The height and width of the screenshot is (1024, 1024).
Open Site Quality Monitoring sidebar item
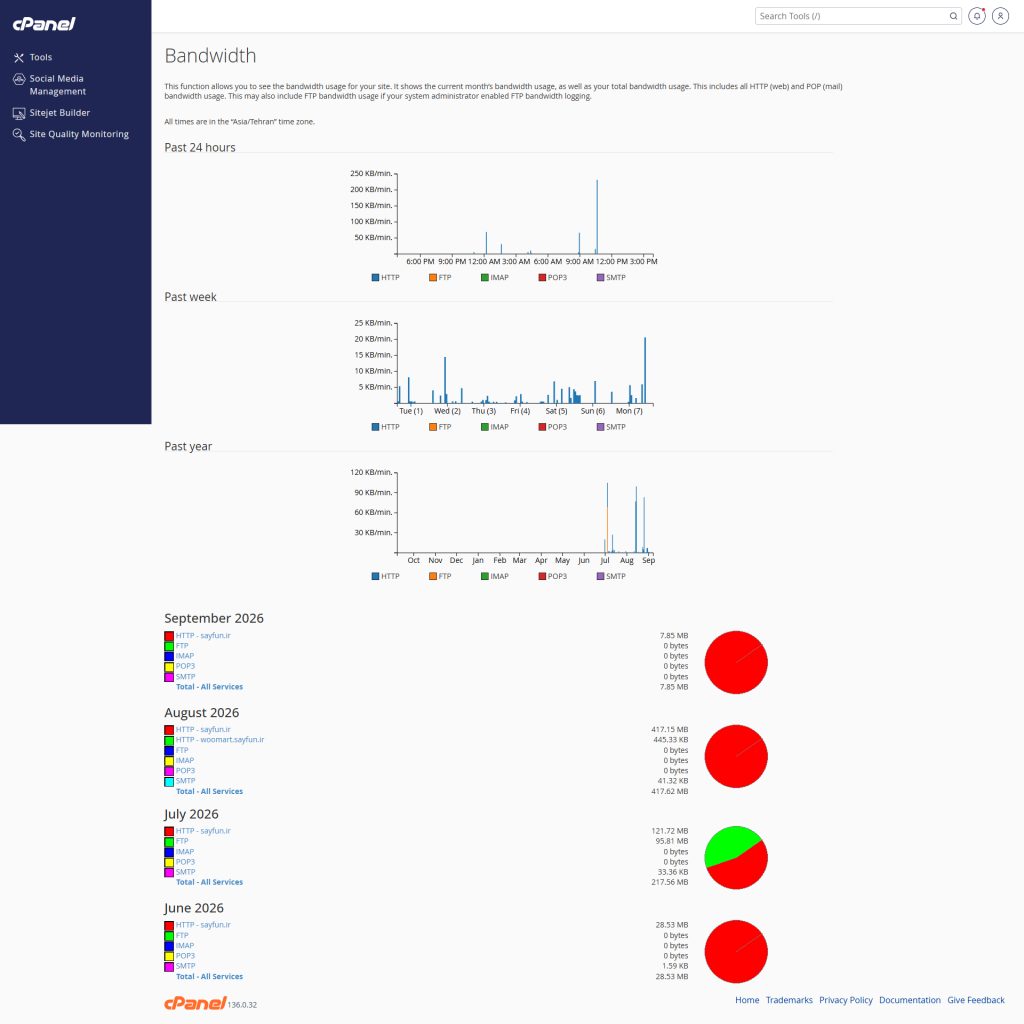79,135
